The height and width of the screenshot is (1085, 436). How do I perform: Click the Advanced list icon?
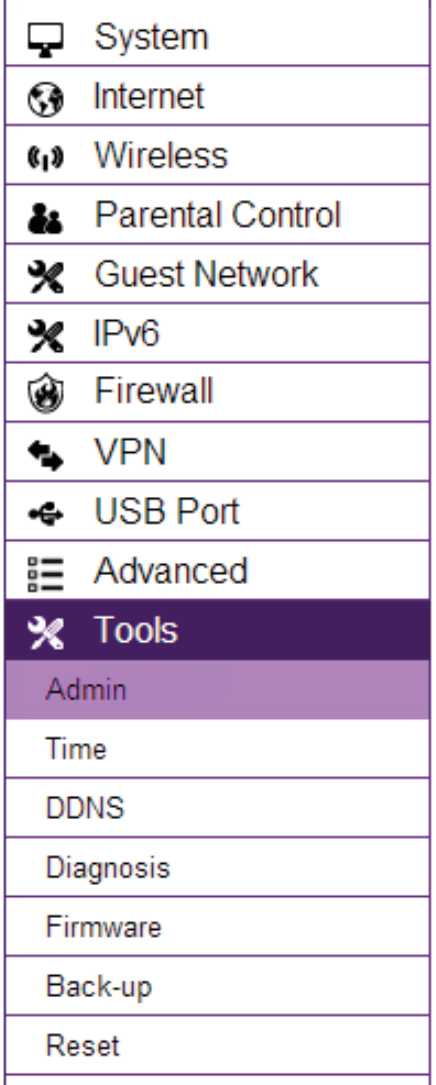coord(46,574)
